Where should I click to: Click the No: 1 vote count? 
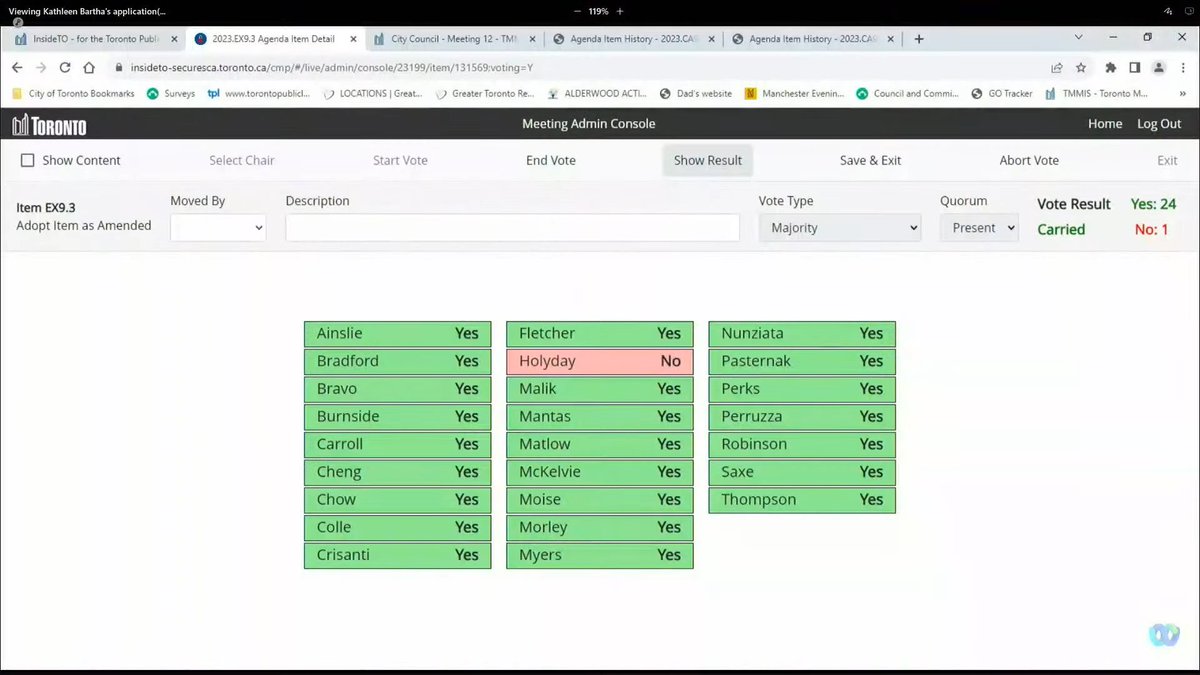tap(1151, 229)
